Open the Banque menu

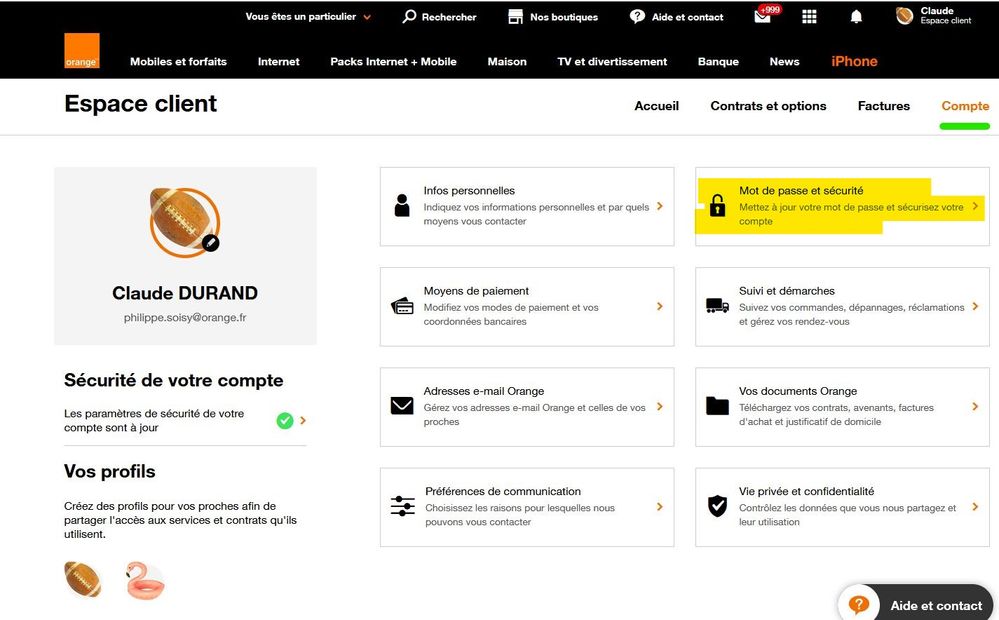pyautogui.click(x=718, y=61)
